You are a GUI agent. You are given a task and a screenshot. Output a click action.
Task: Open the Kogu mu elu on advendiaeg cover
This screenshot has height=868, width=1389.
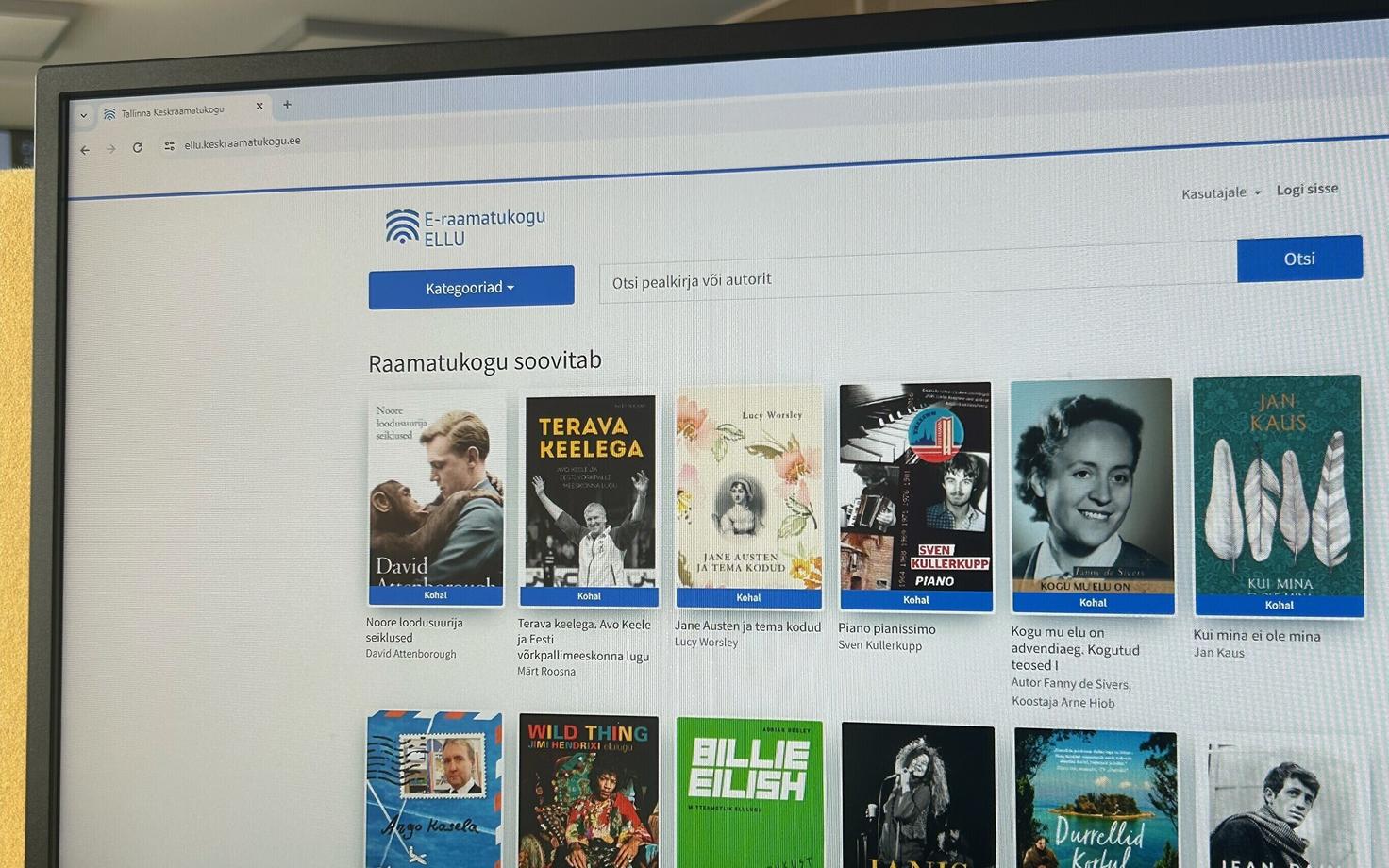[x=1092, y=497]
